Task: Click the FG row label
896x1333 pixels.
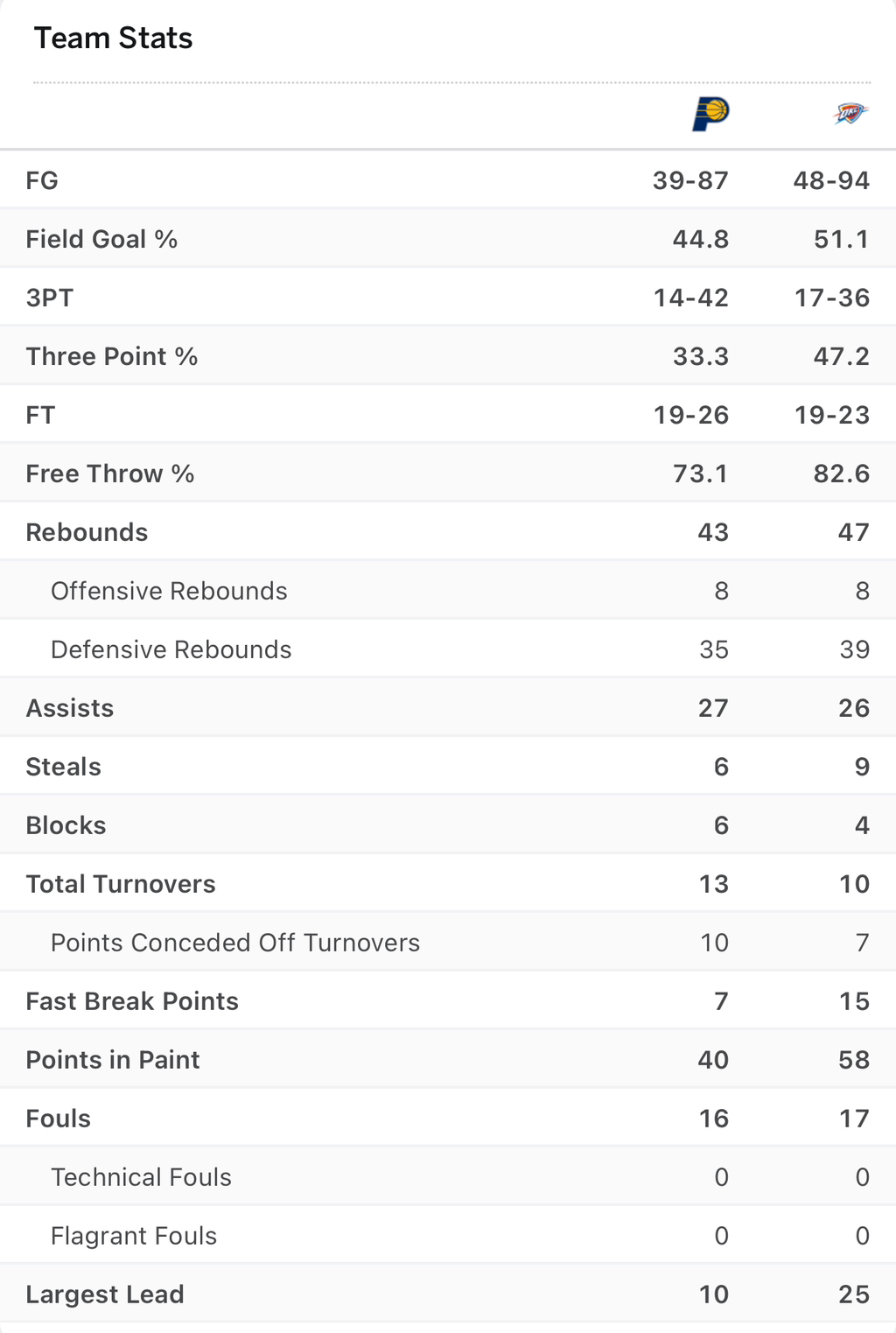Action: [x=42, y=180]
